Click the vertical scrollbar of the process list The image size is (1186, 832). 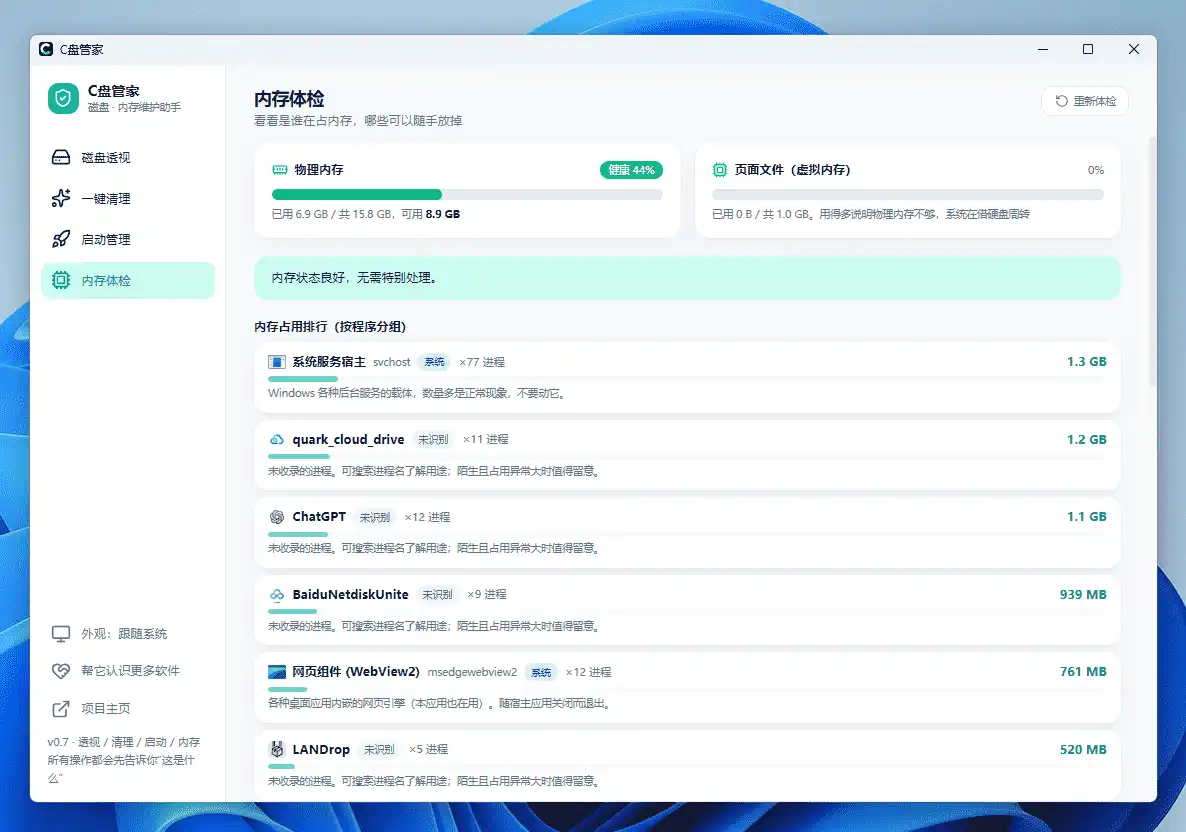coord(1152,261)
